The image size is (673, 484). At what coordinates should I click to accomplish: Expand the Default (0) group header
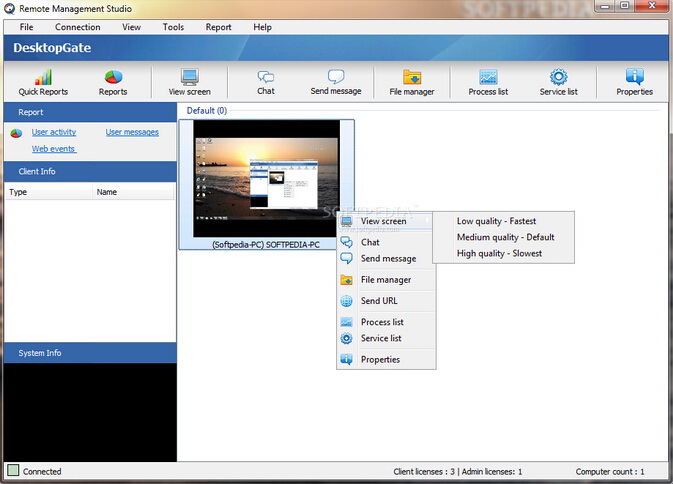206,111
